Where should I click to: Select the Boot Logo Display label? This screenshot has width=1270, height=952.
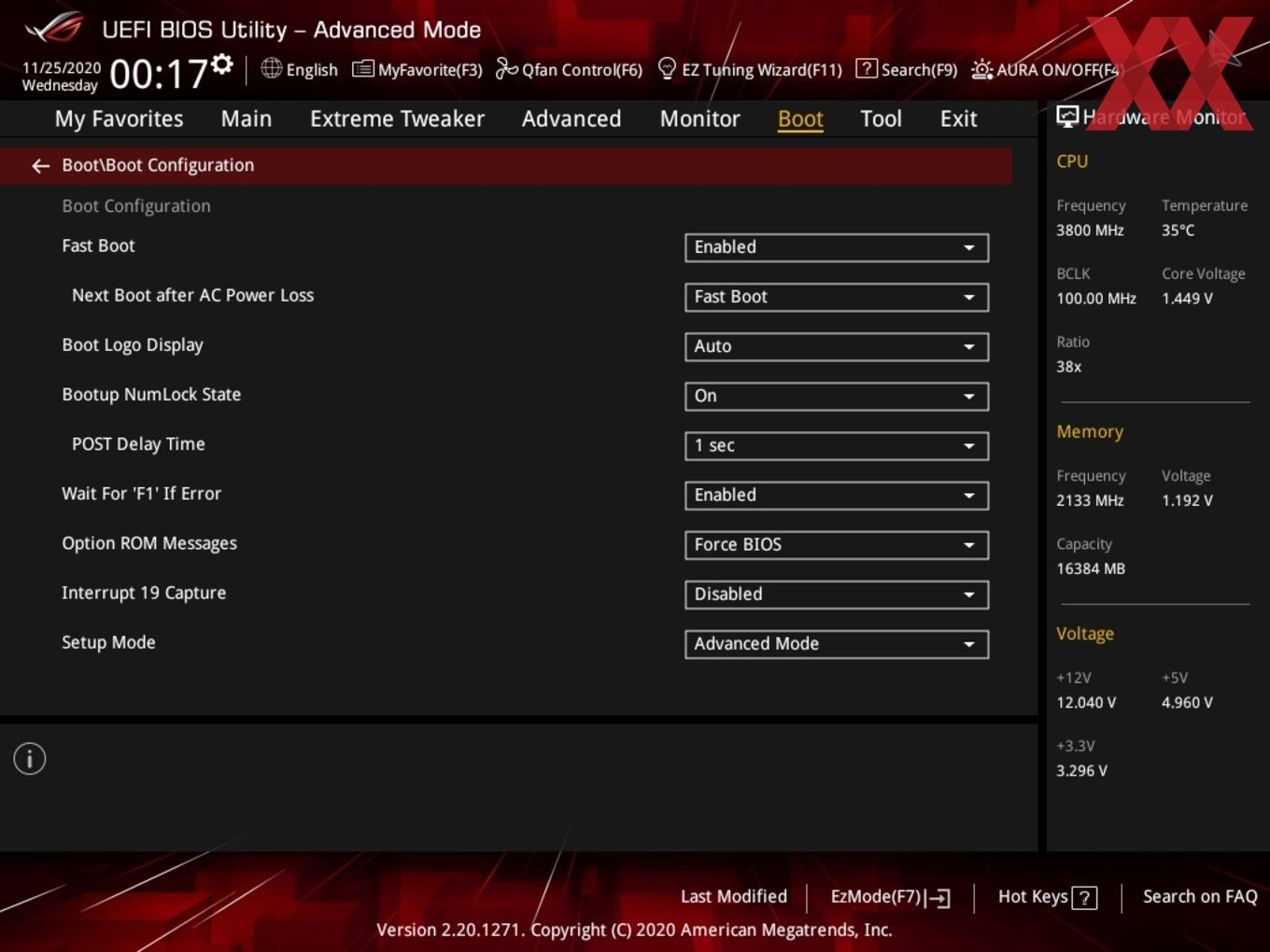click(133, 344)
